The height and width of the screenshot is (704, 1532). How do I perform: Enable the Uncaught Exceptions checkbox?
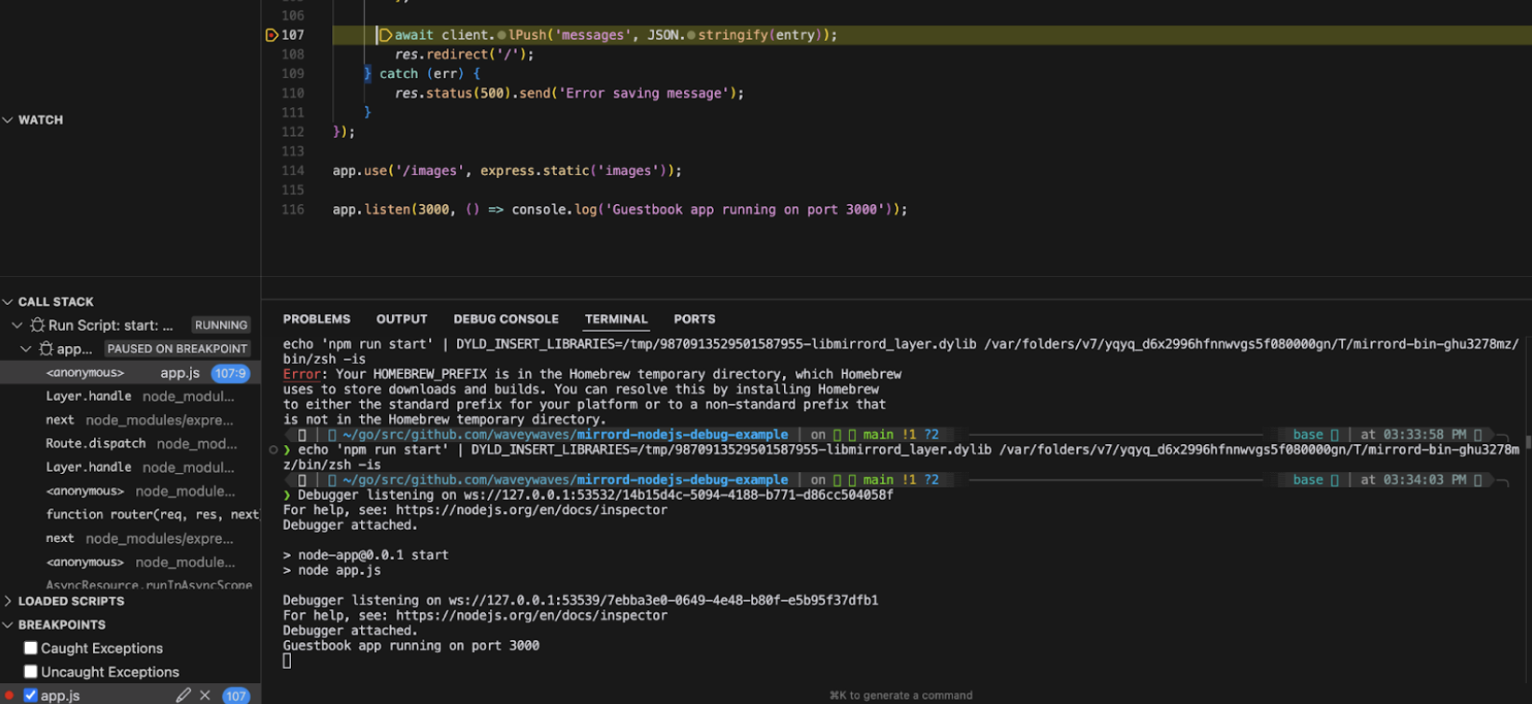pos(31,672)
